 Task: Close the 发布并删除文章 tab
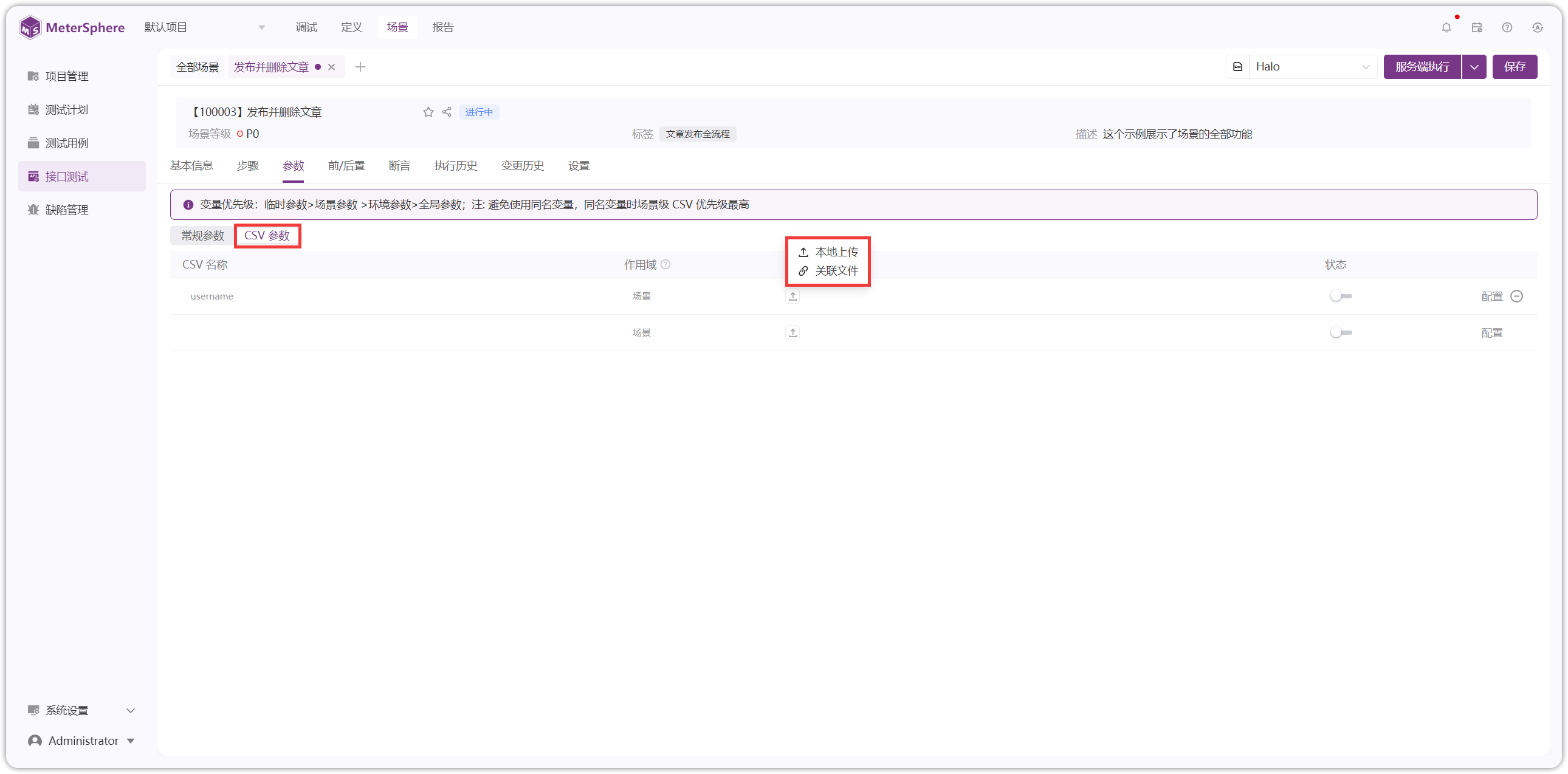click(x=331, y=67)
